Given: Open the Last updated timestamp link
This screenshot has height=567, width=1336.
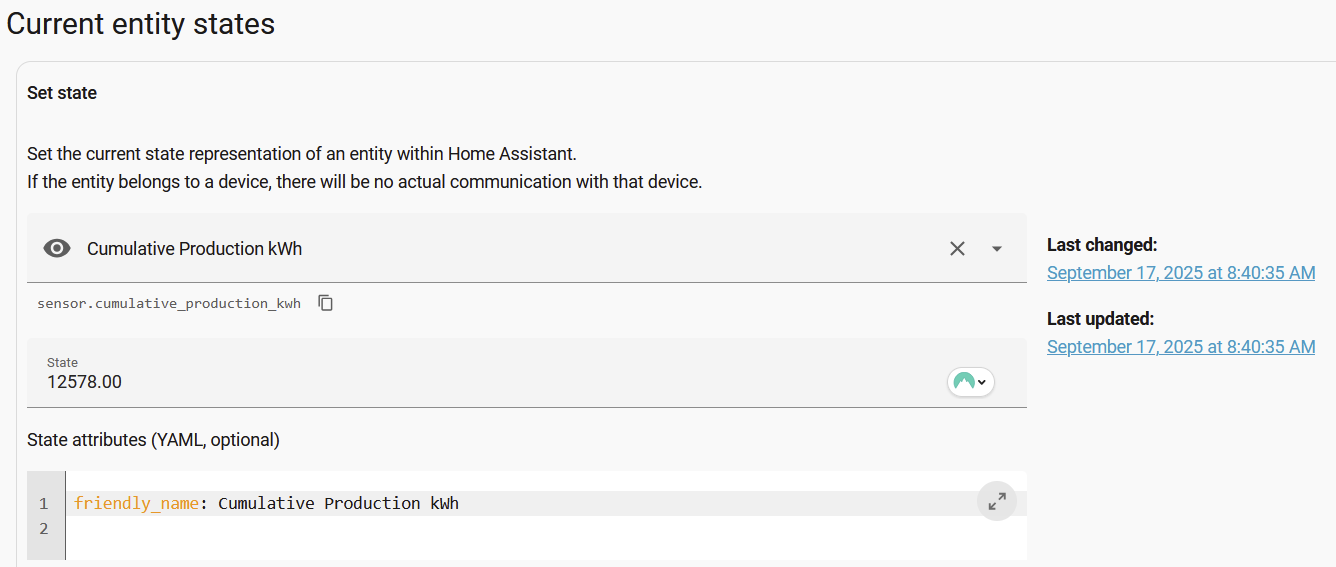Looking at the screenshot, I should click(x=1180, y=347).
